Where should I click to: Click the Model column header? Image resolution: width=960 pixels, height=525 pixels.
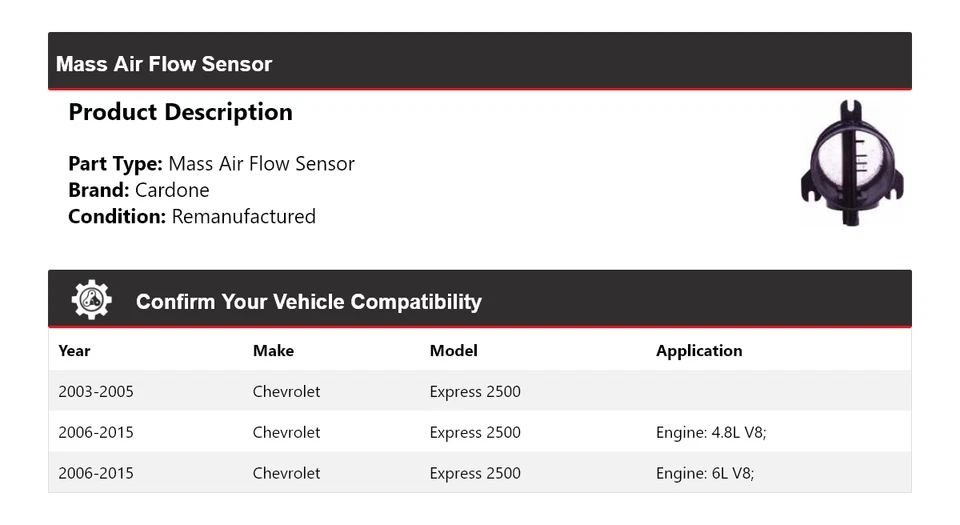pyautogui.click(x=453, y=350)
